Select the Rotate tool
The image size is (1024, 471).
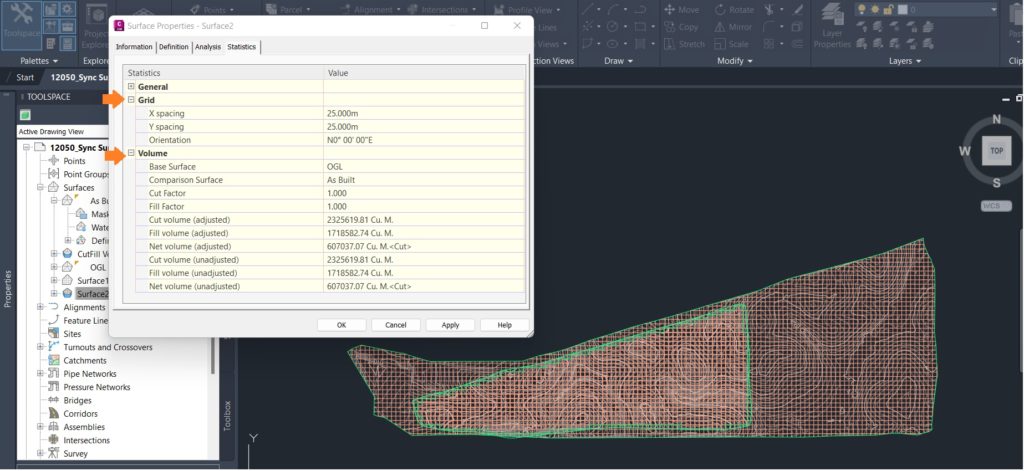pyautogui.click(x=736, y=10)
